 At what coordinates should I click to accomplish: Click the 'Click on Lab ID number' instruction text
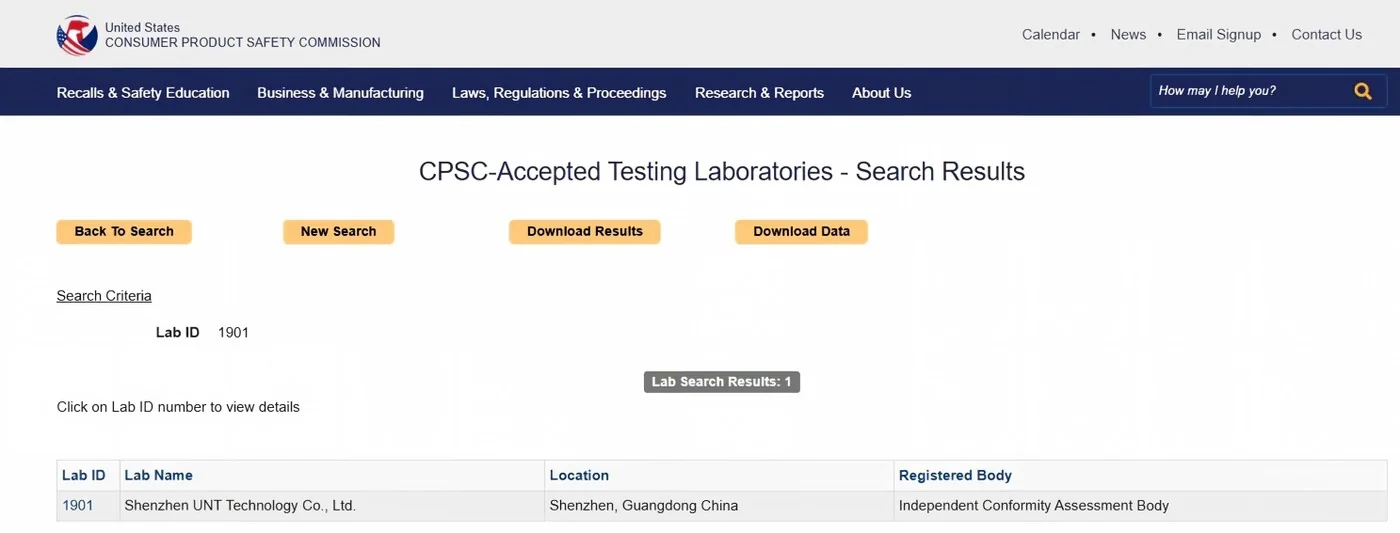[x=178, y=407]
